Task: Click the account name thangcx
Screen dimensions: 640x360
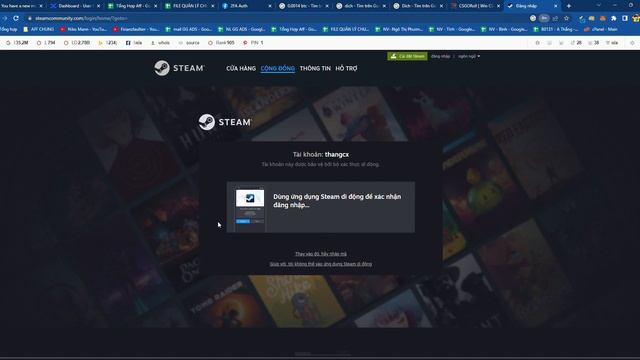Action: 337,155
